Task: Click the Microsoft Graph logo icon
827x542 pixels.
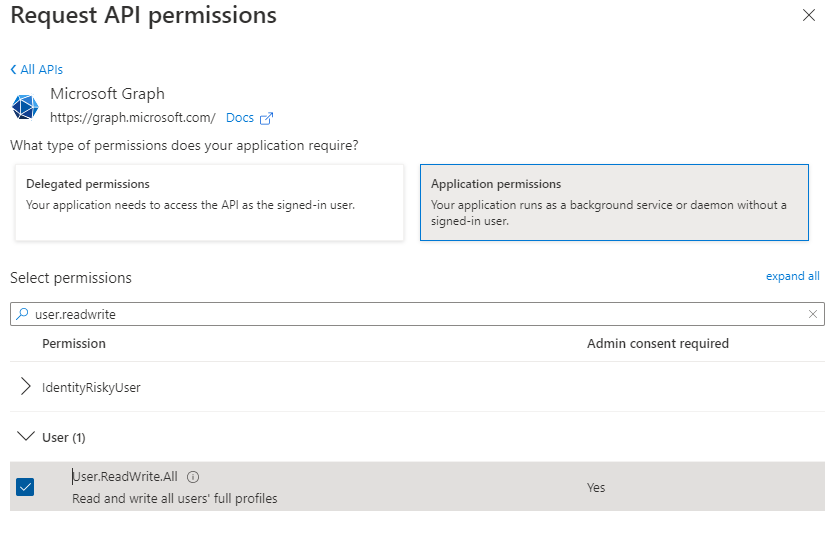Action: point(25,107)
